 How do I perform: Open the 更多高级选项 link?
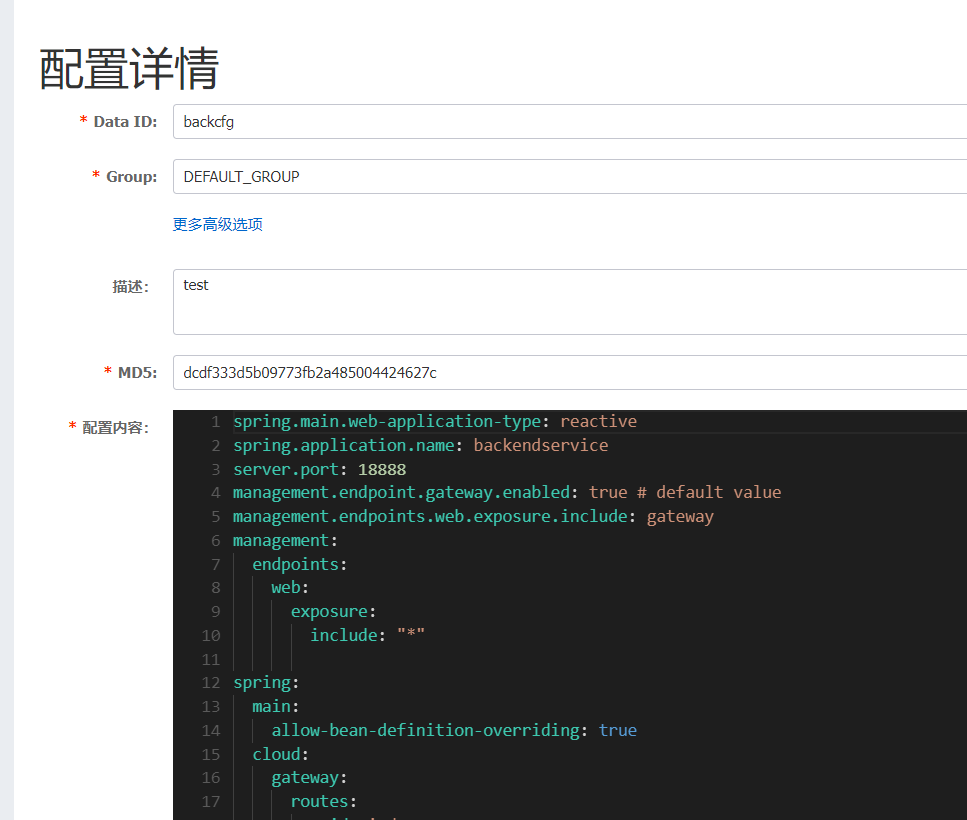tap(218, 224)
